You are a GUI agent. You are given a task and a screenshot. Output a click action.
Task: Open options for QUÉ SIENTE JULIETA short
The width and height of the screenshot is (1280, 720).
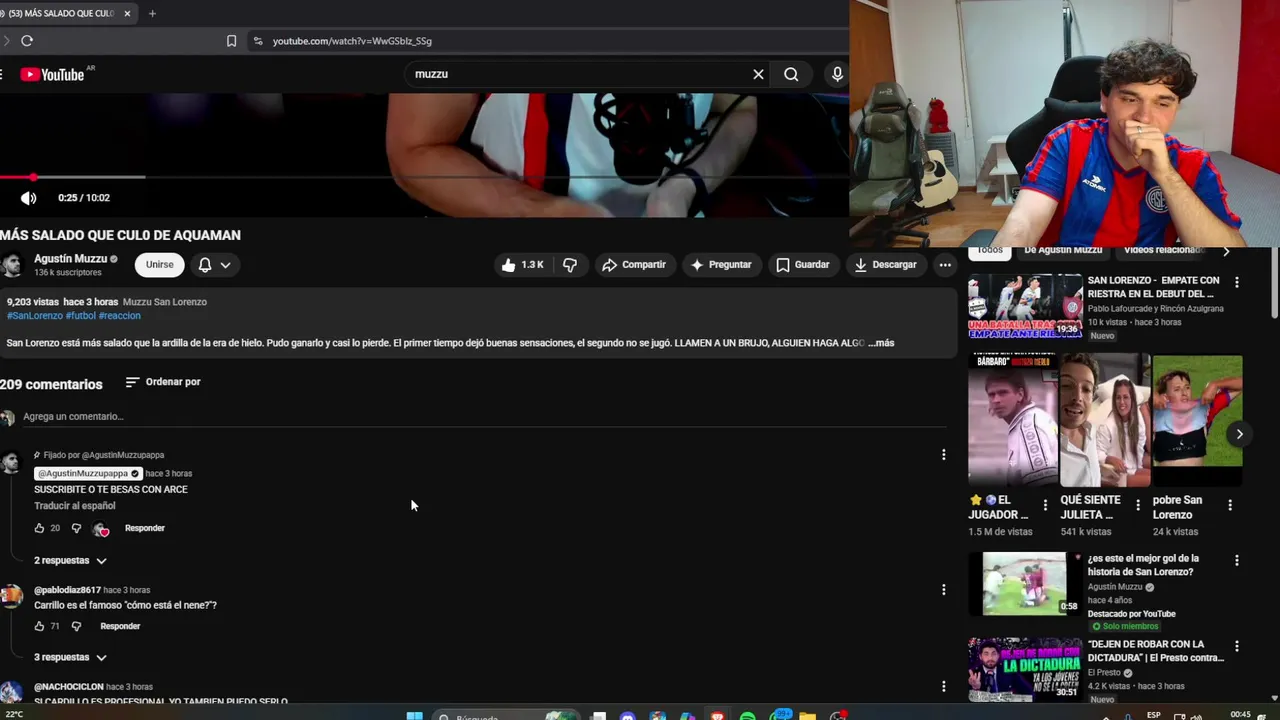pos(1137,506)
